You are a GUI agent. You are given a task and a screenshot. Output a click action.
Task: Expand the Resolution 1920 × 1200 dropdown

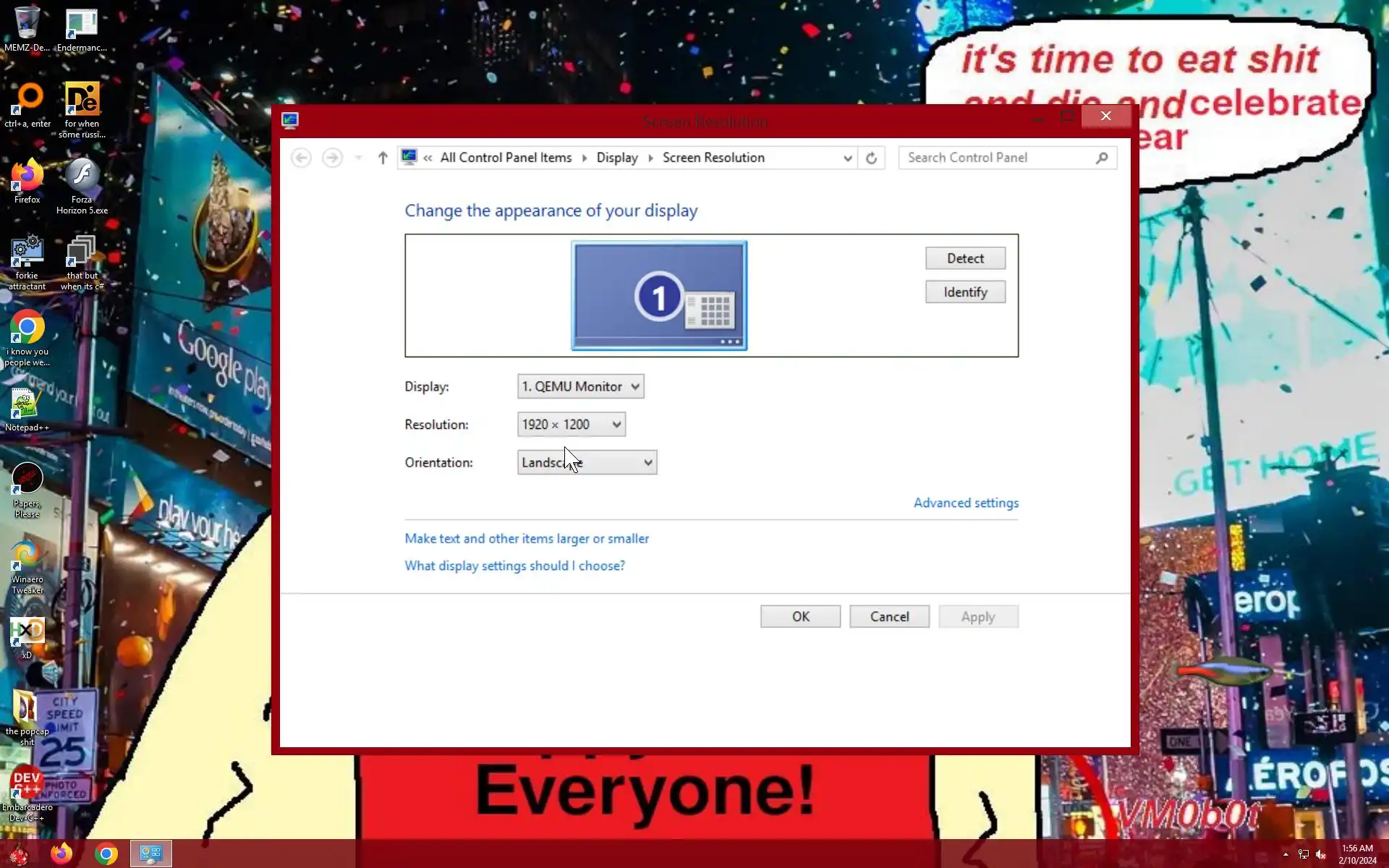point(572,425)
